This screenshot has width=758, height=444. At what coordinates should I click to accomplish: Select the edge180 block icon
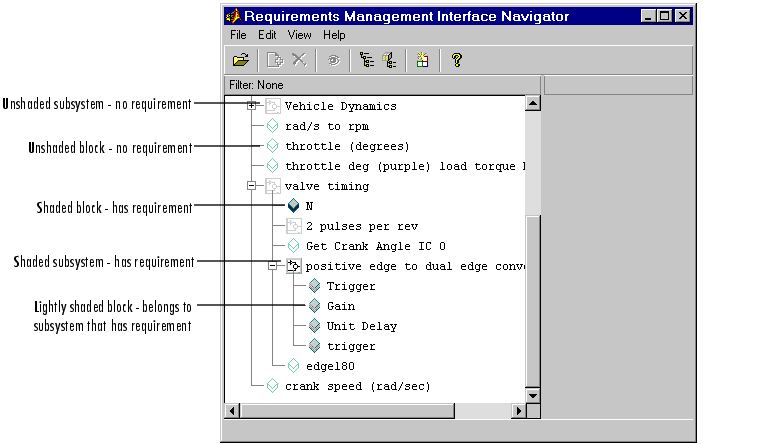(293, 366)
